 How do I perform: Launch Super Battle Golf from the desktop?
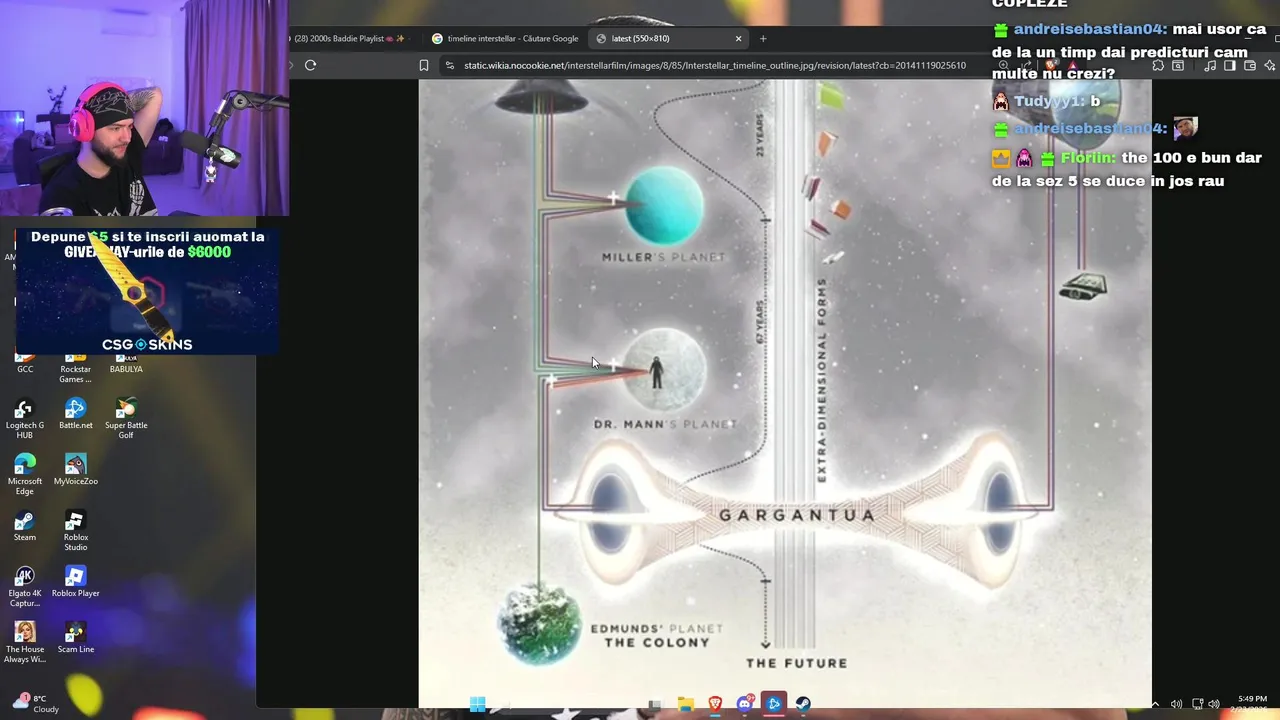click(126, 418)
